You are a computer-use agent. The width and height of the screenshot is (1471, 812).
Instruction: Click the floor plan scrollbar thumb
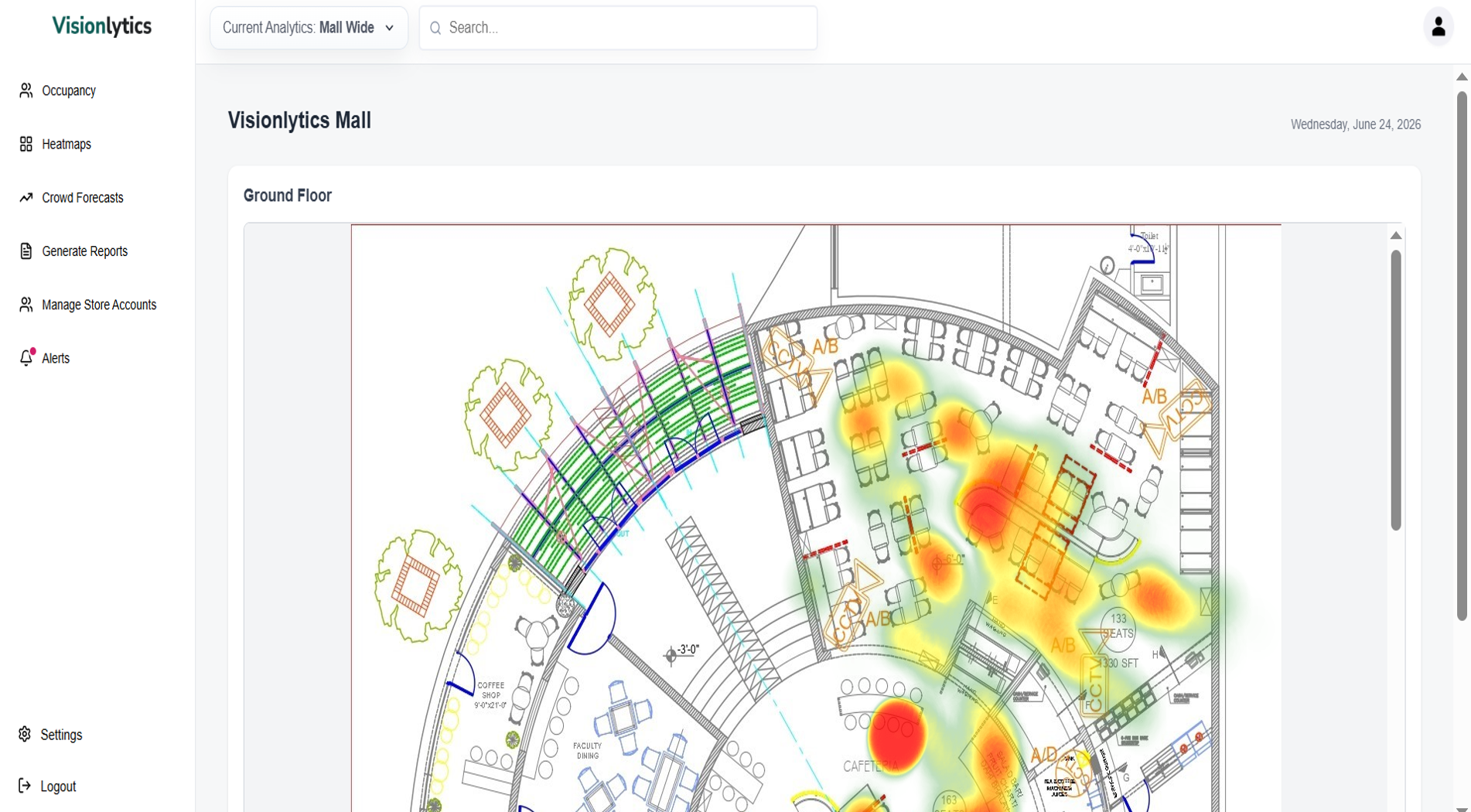pyautogui.click(x=1396, y=390)
